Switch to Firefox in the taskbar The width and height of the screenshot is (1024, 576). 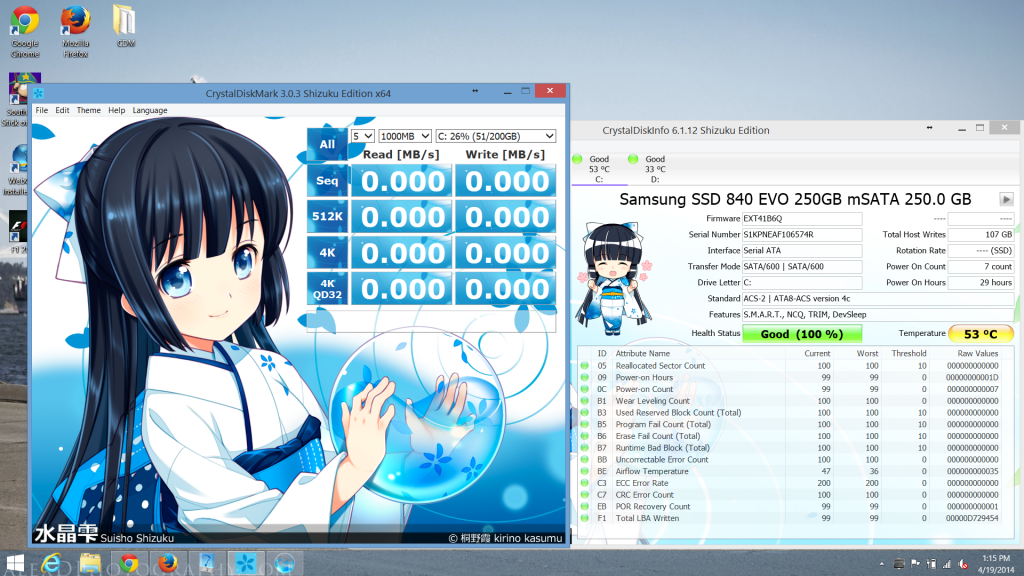point(168,563)
